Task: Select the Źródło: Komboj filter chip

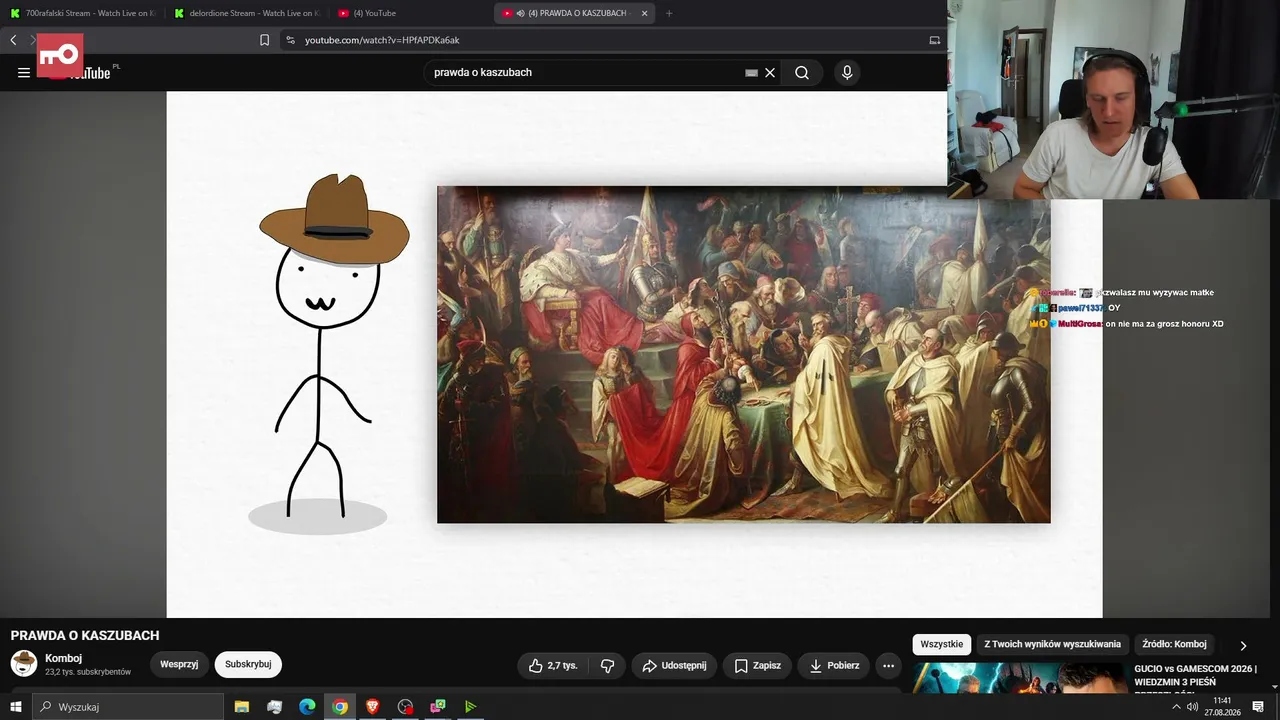Action: (1174, 644)
